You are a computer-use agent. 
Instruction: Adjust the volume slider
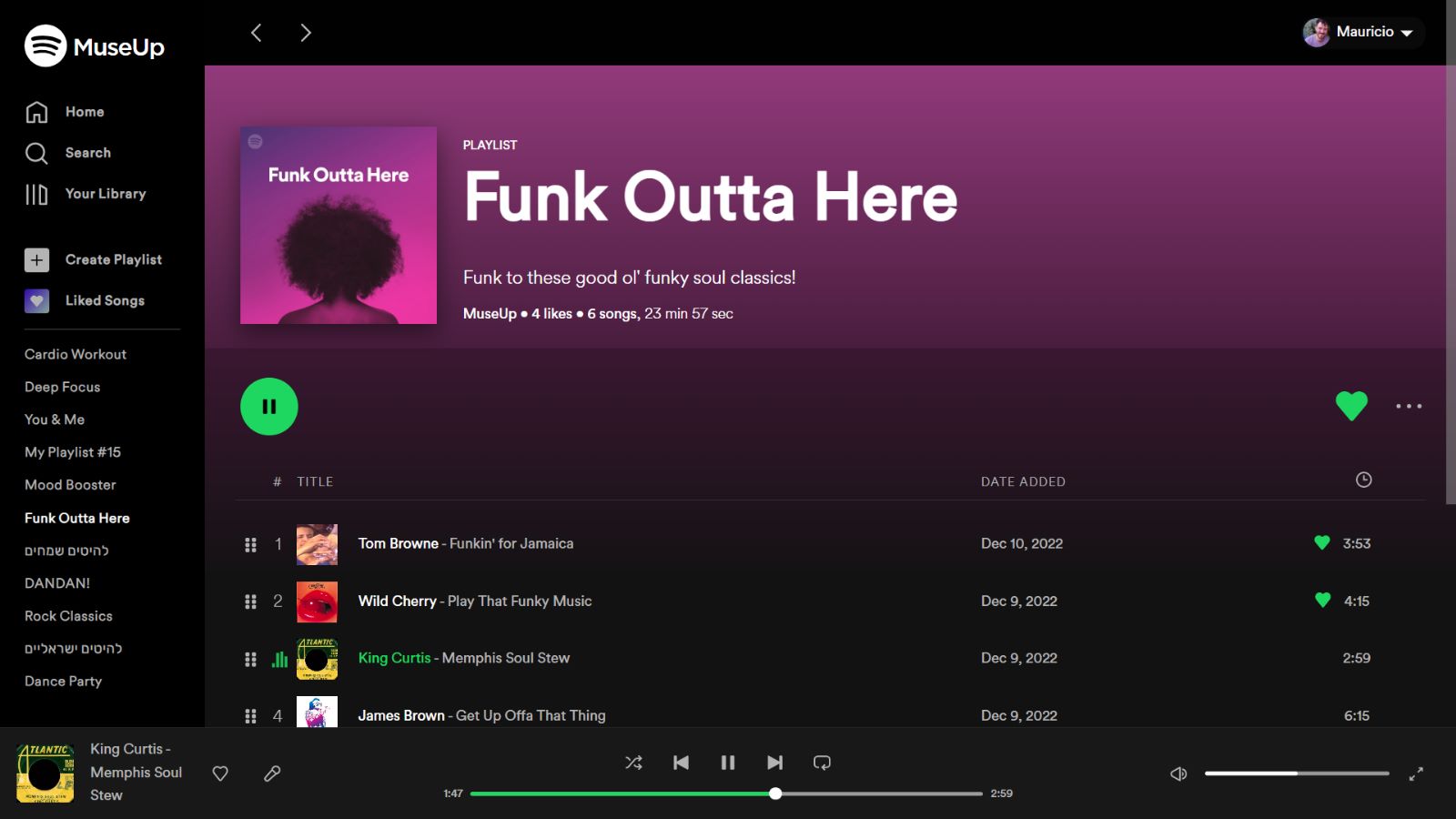[1297, 773]
